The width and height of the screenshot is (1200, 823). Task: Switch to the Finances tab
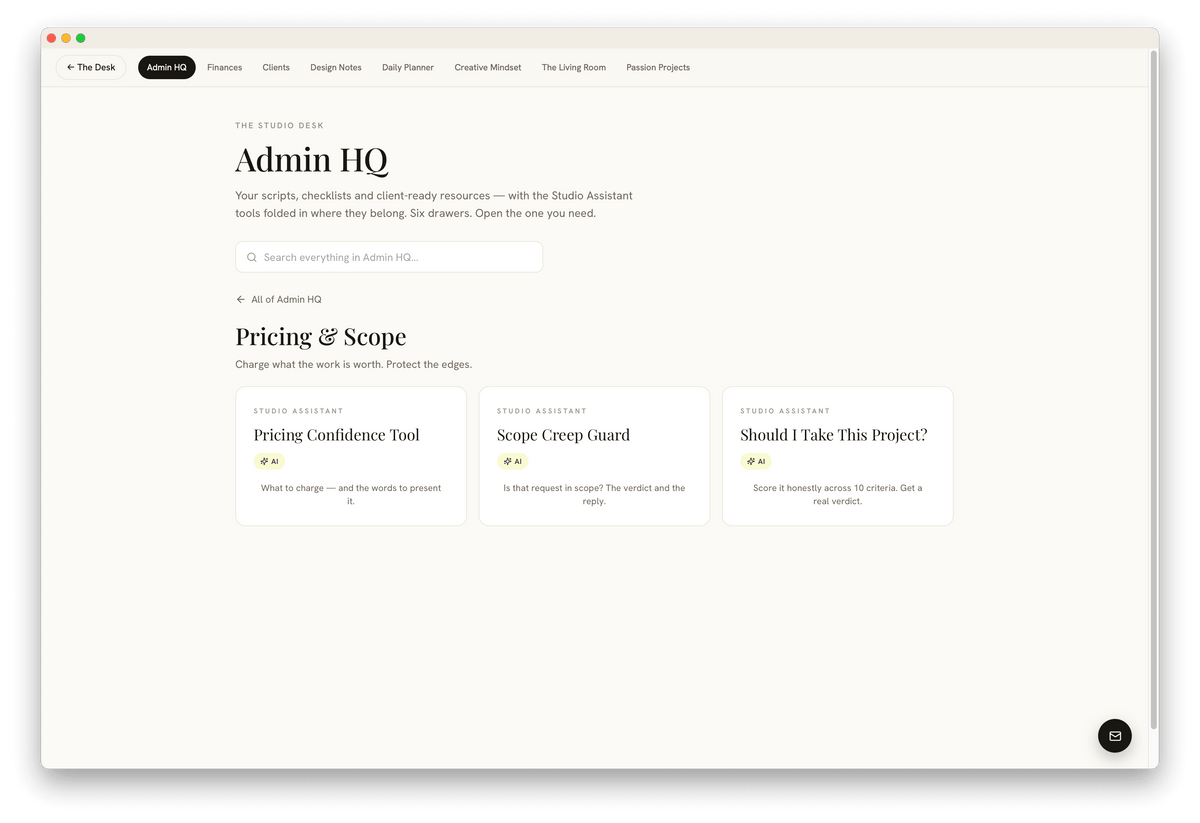click(225, 67)
